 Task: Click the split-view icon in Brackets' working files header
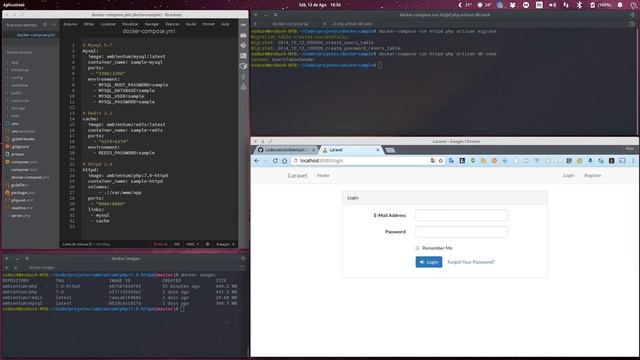click(53, 25)
